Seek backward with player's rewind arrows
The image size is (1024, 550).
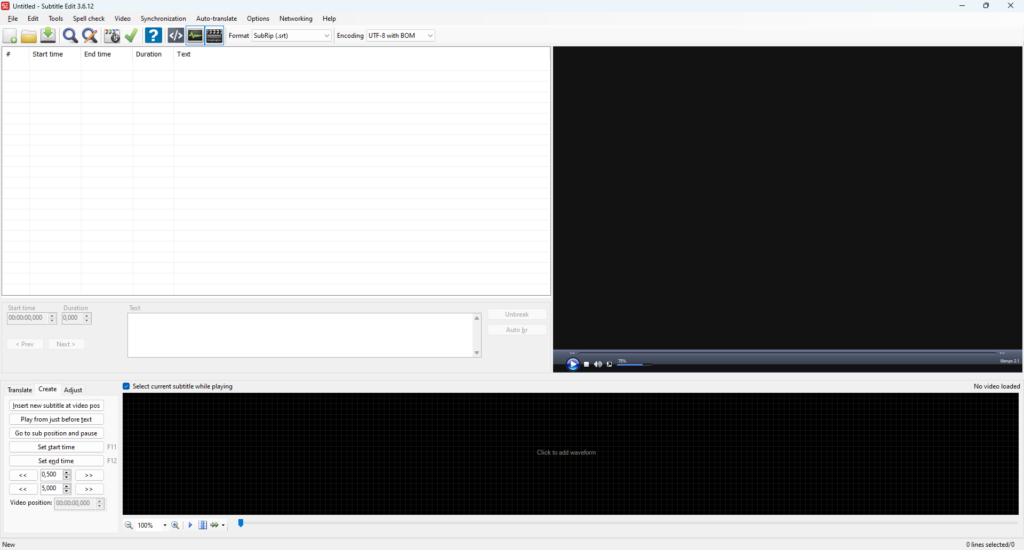572,353
